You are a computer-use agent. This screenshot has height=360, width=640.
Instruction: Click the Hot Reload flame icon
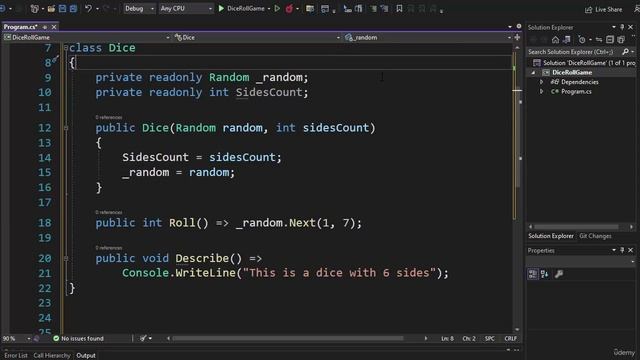point(289,8)
